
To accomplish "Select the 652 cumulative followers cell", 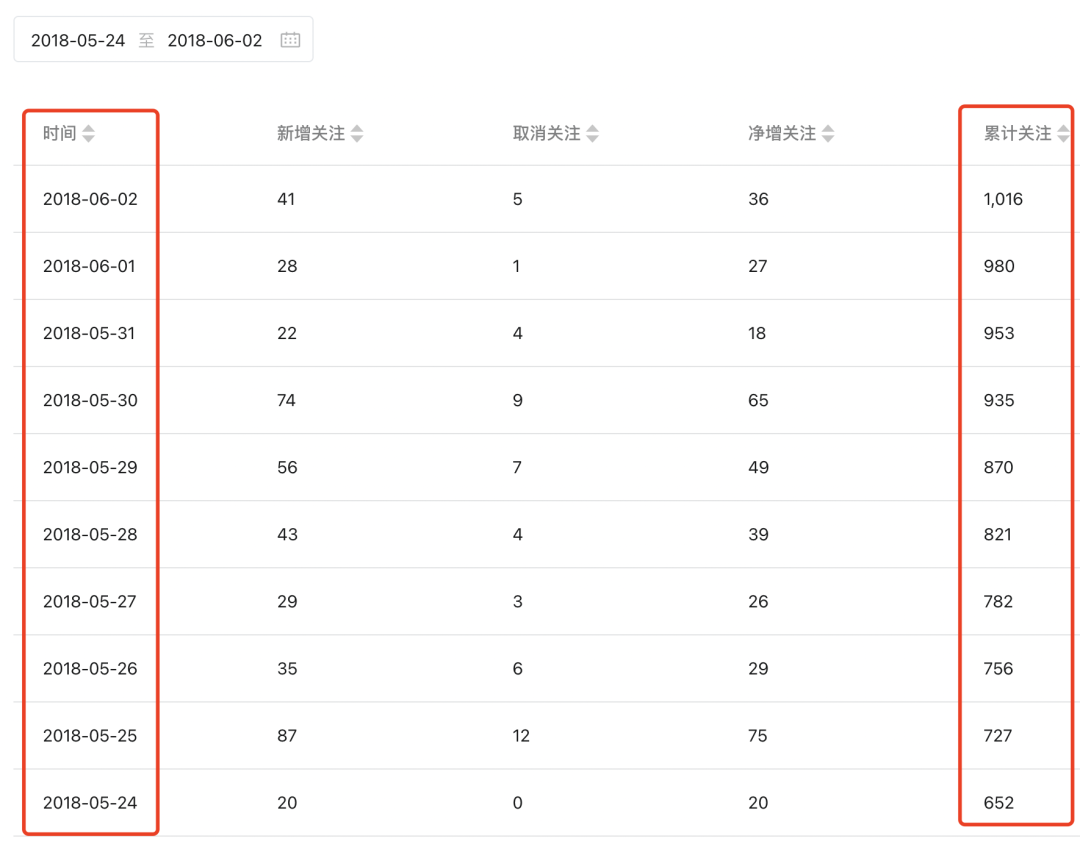I will [999, 803].
